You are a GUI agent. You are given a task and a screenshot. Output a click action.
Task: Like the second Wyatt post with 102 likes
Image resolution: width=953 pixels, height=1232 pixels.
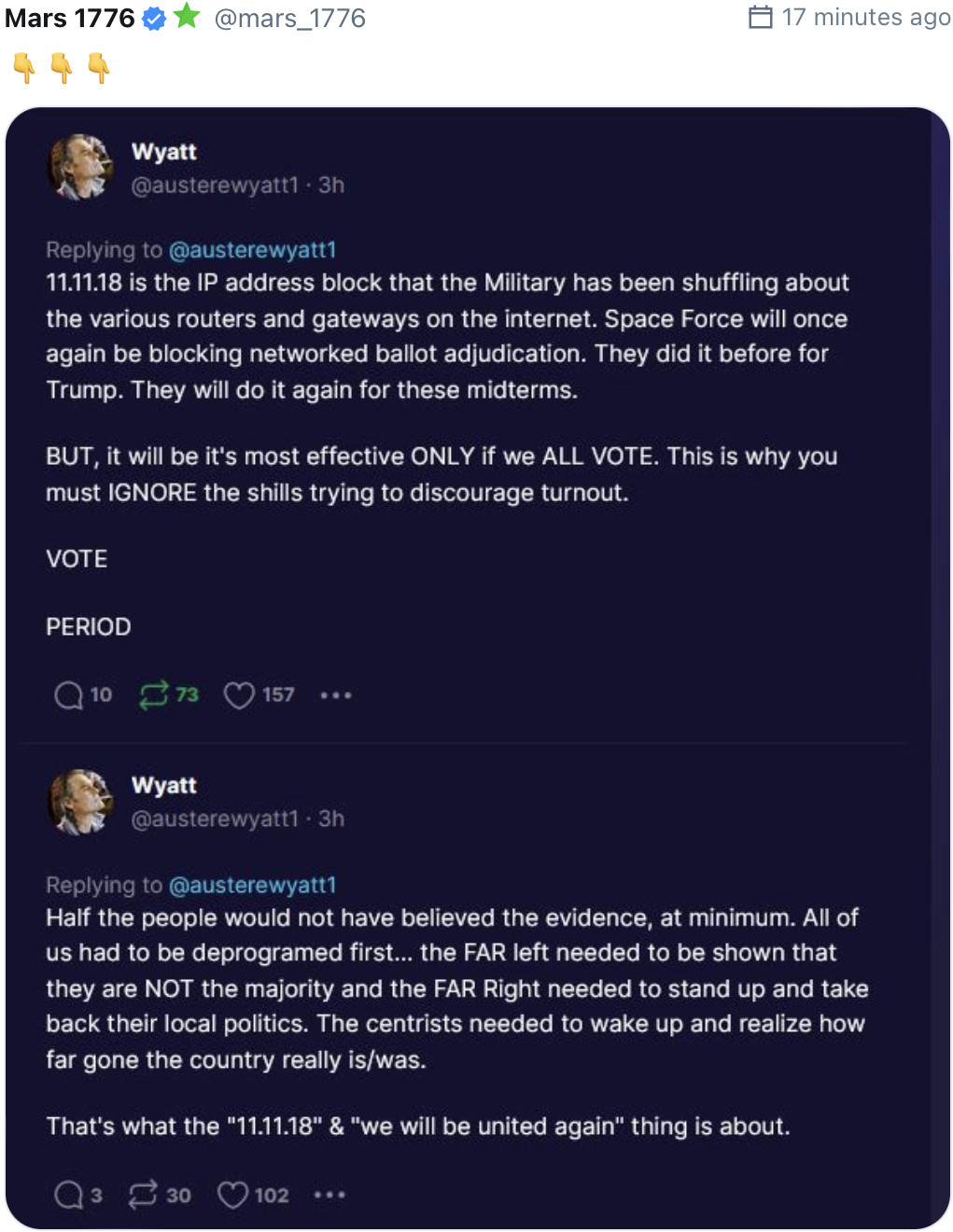(232, 1195)
